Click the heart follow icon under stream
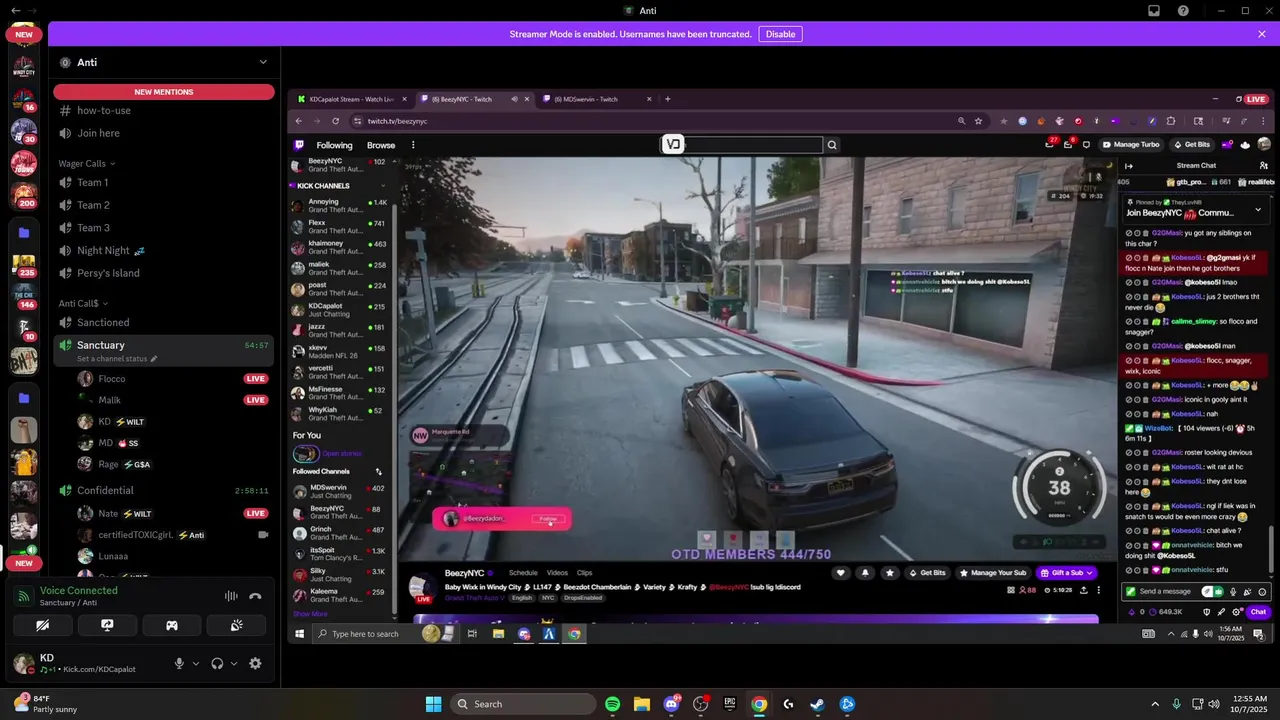The height and width of the screenshot is (720, 1280). (x=841, y=573)
